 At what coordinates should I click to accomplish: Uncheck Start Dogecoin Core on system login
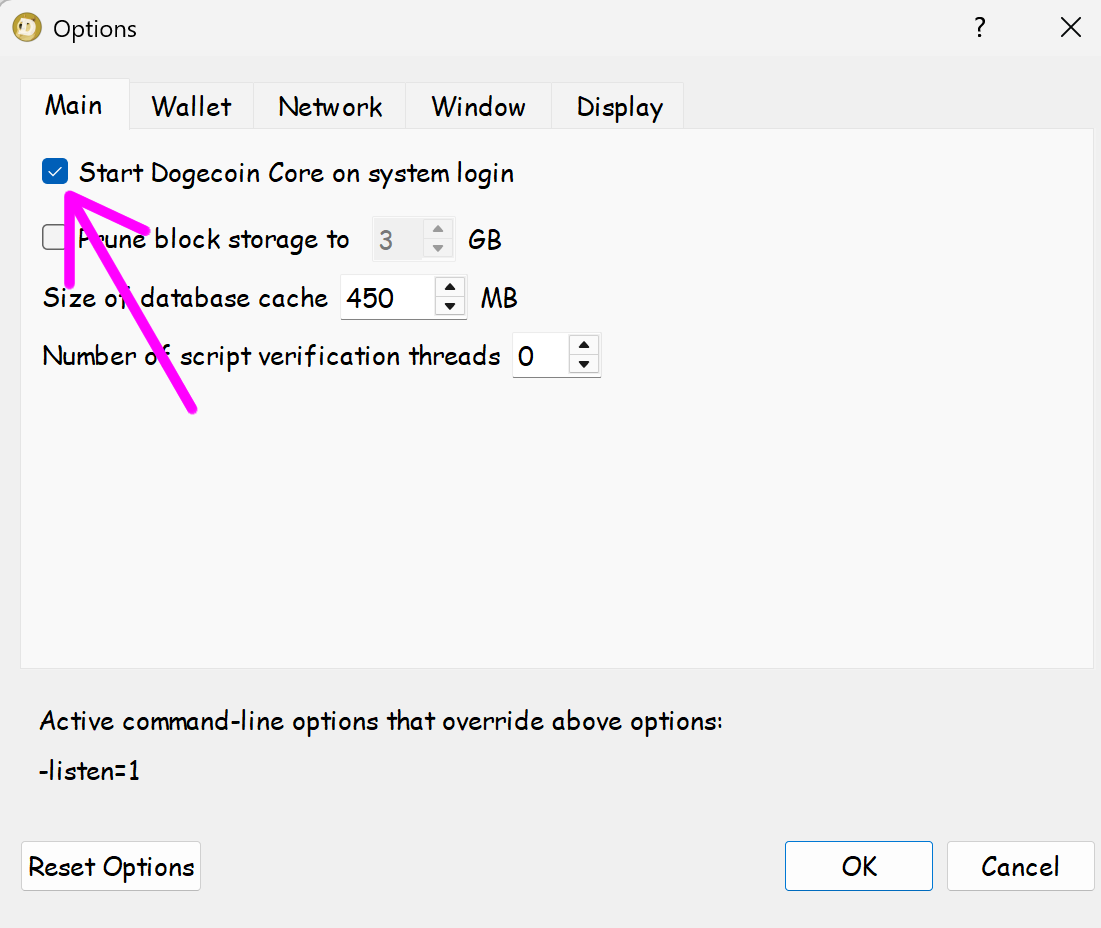point(55,171)
